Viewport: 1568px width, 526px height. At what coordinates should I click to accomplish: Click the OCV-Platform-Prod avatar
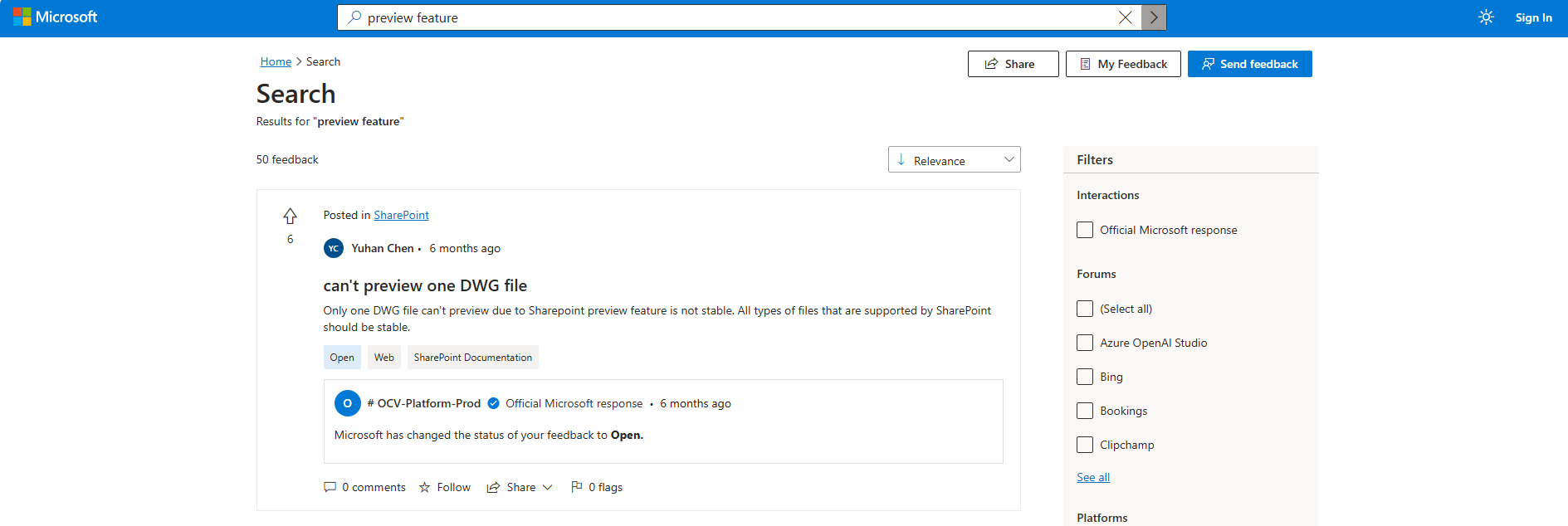(x=347, y=403)
